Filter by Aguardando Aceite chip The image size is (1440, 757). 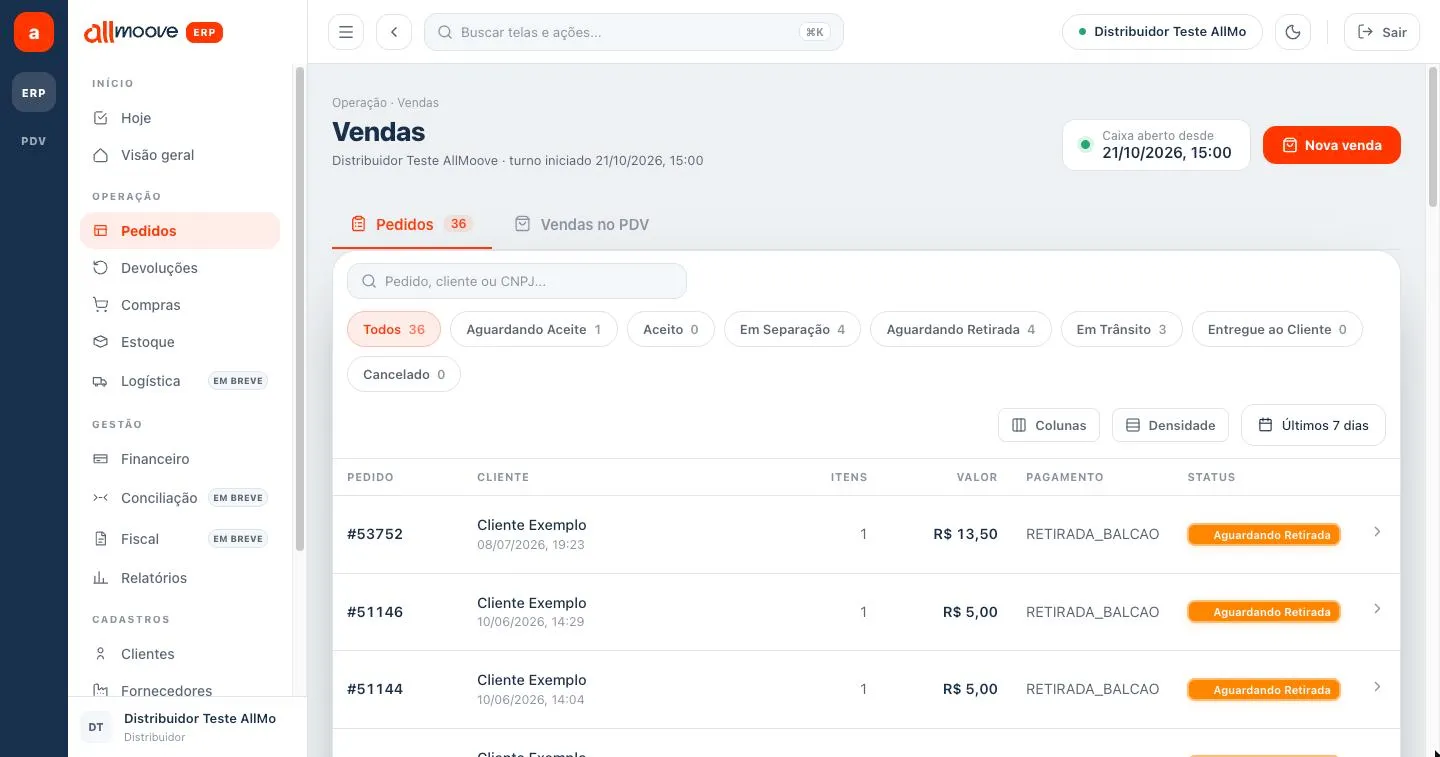tap(534, 329)
